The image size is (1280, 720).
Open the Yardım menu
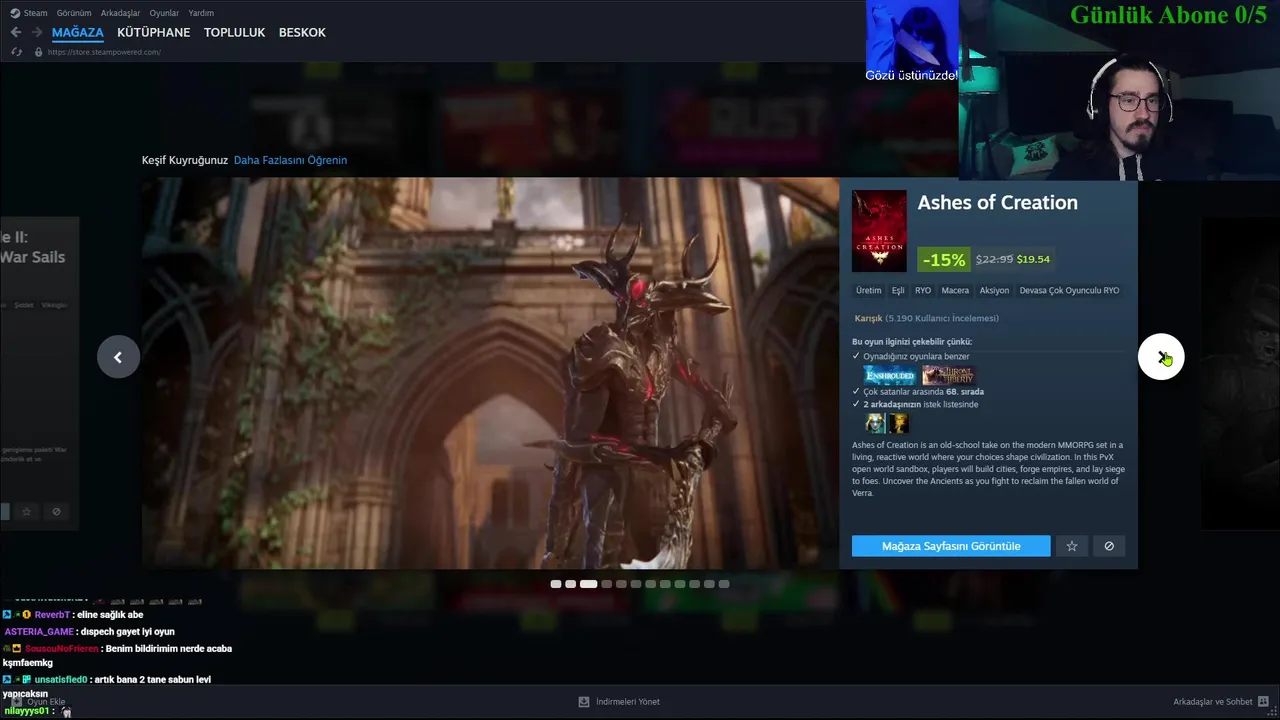pos(201,13)
